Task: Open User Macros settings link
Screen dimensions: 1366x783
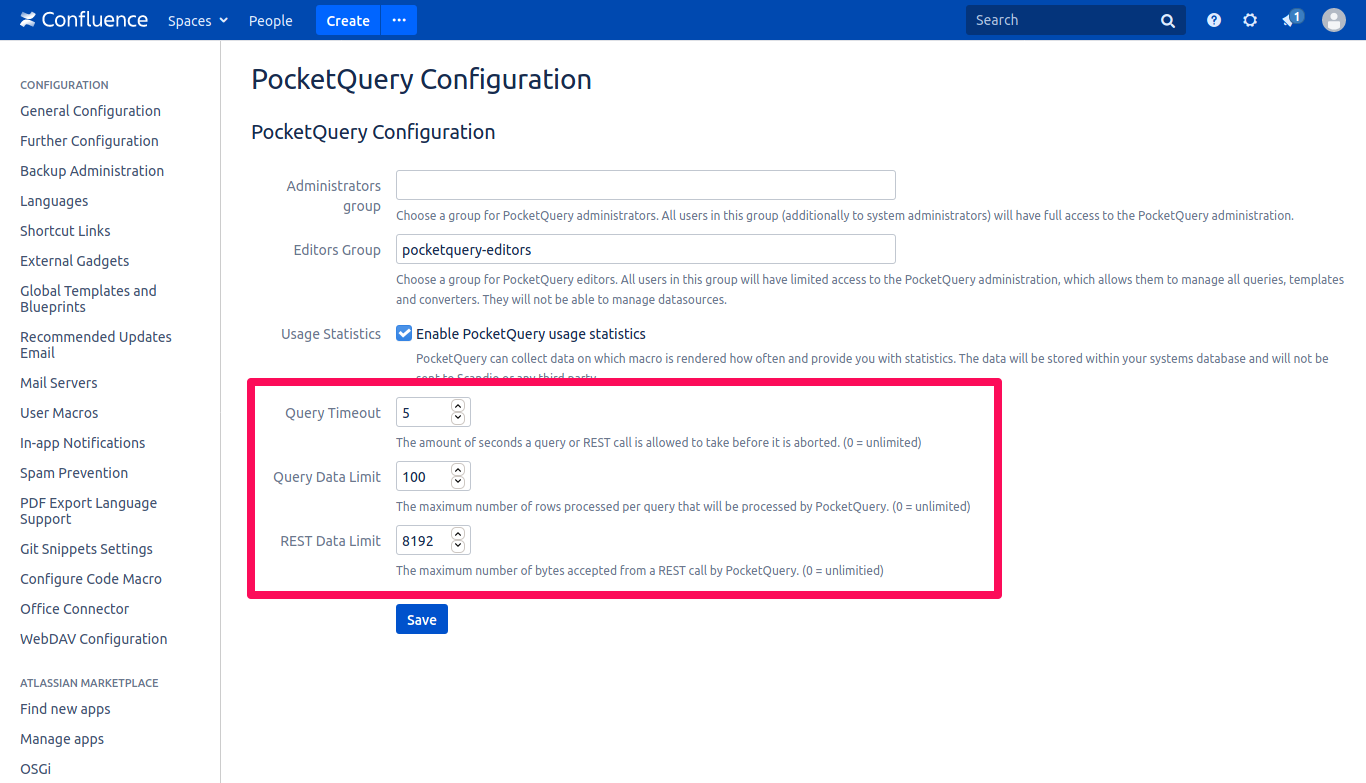Action: pos(59,413)
